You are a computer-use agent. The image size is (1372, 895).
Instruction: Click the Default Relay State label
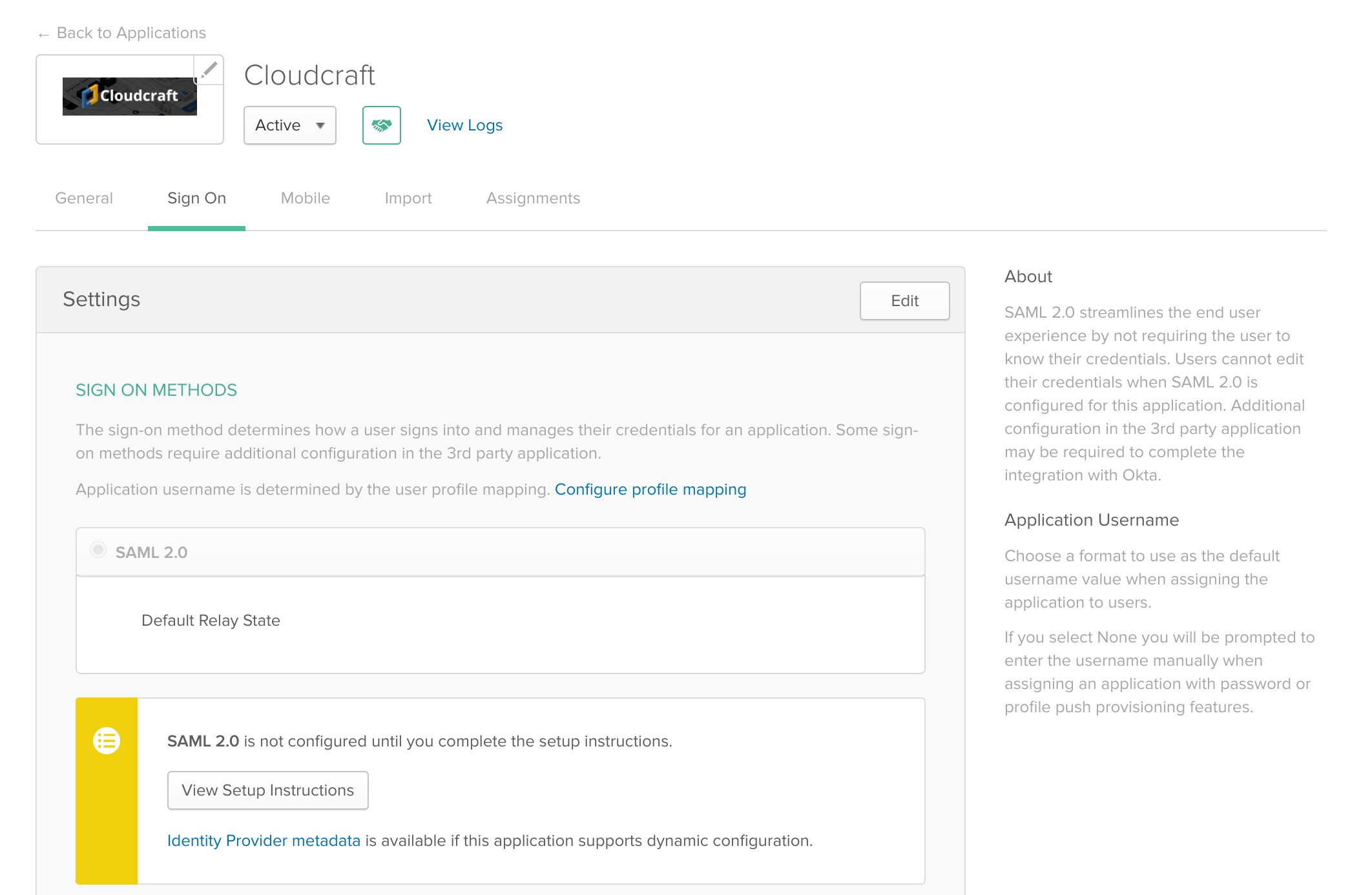point(211,621)
